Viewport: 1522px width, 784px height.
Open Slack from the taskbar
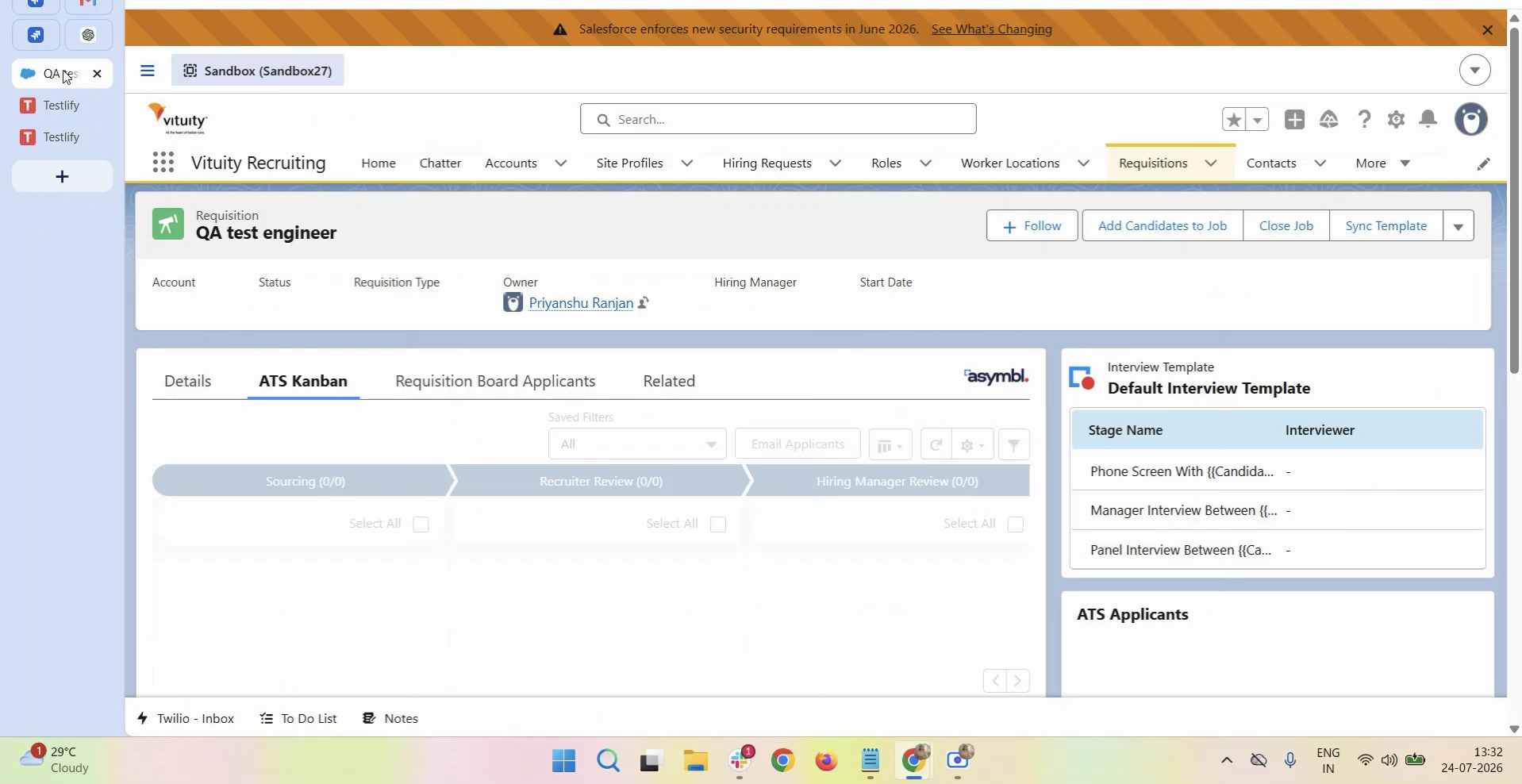pyautogui.click(x=740, y=761)
